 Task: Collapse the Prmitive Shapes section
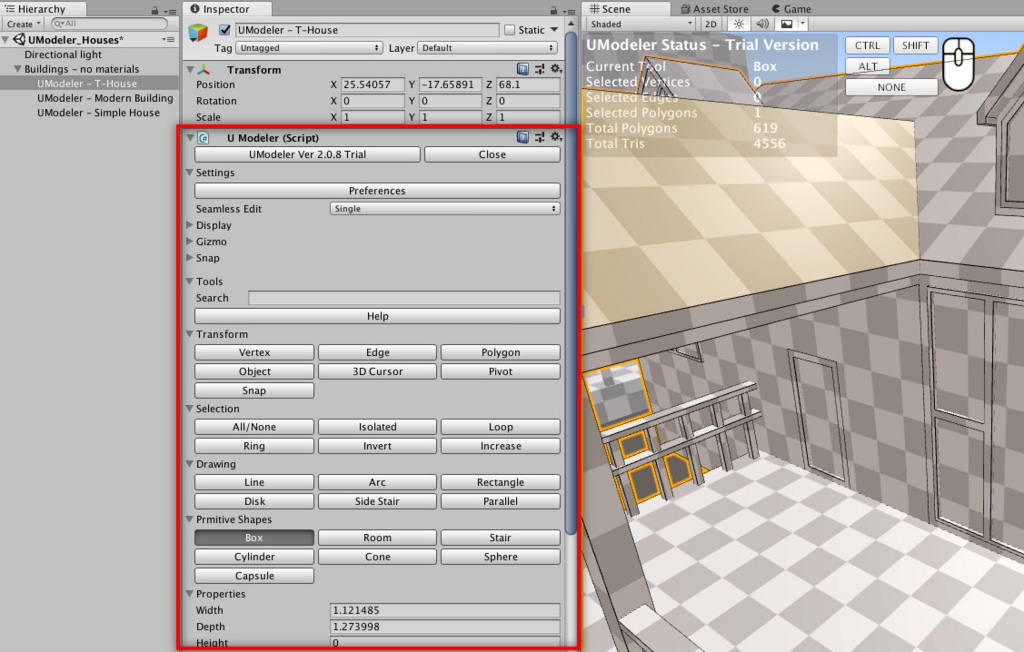[190, 519]
